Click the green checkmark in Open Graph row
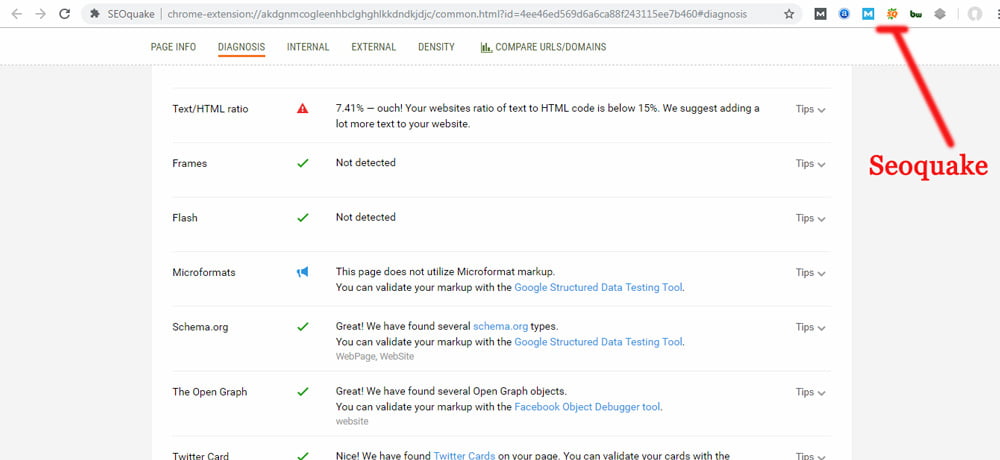 click(x=302, y=392)
